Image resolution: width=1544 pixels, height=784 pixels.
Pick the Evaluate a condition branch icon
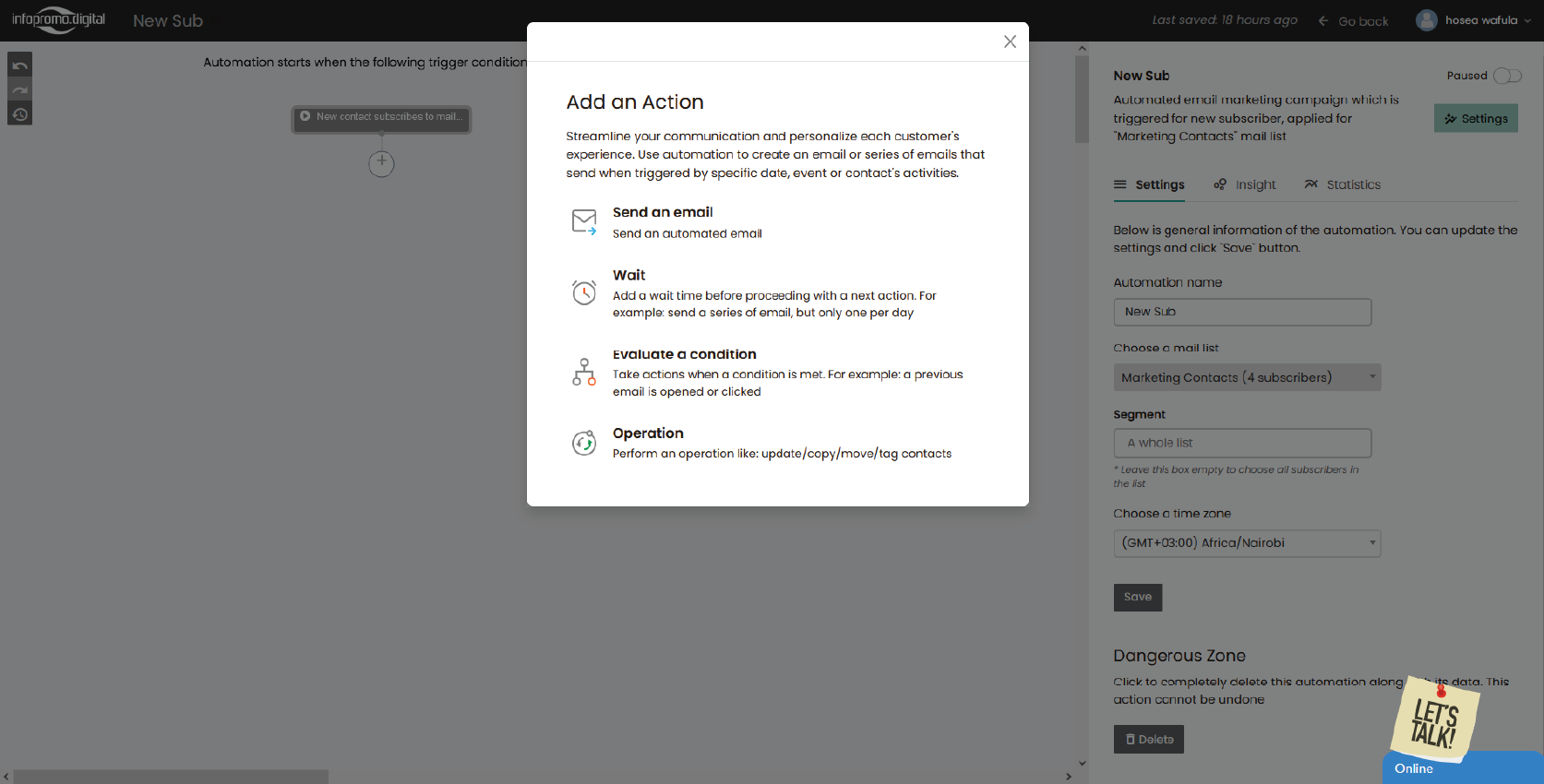(x=584, y=372)
